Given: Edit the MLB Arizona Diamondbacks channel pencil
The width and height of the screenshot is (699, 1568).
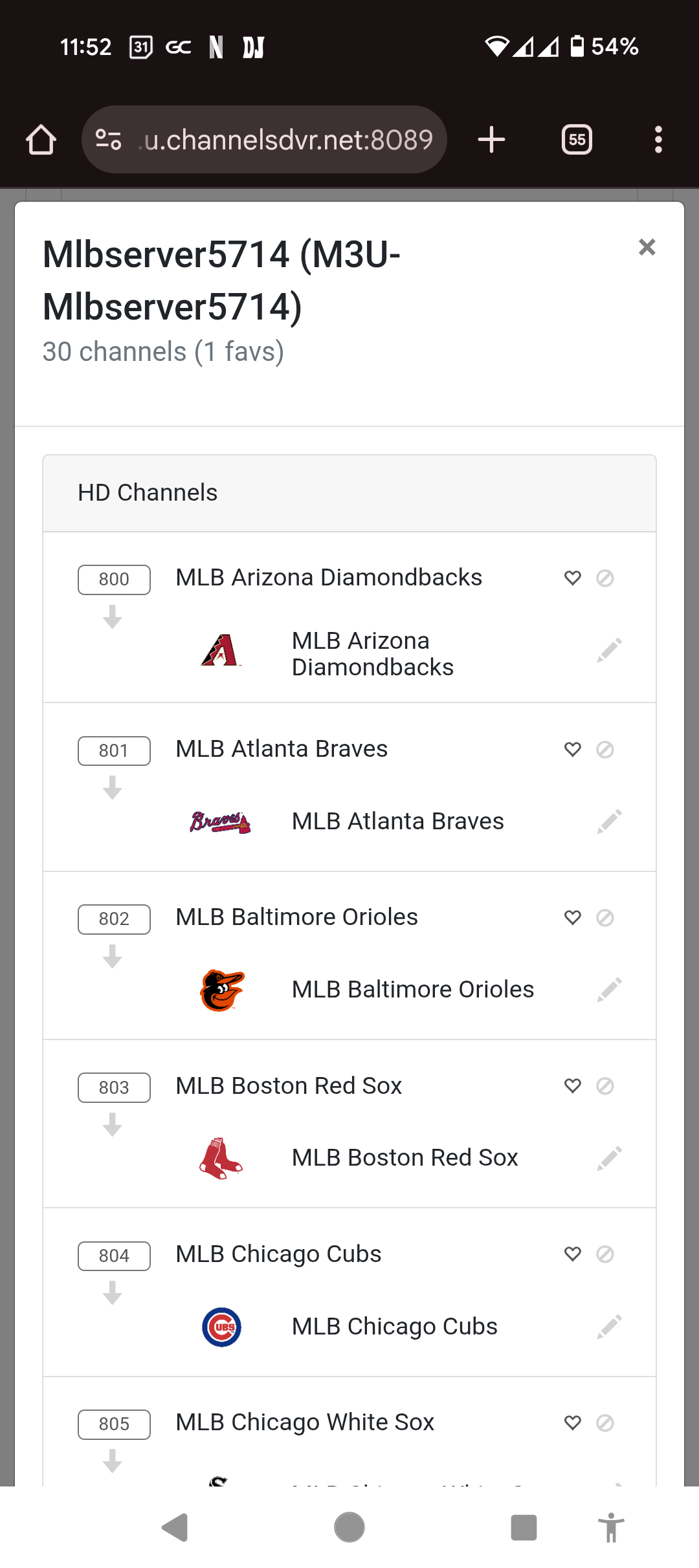Looking at the screenshot, I should [609, 651].
